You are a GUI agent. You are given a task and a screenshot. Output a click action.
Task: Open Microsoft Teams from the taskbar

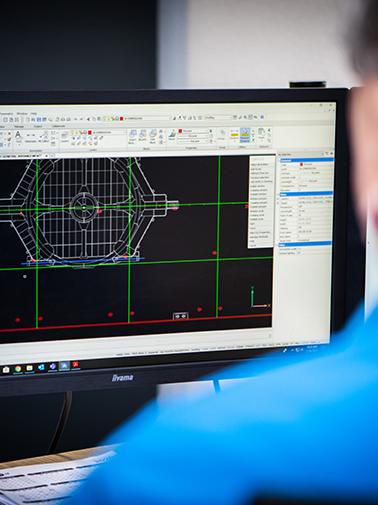[52, 366]
